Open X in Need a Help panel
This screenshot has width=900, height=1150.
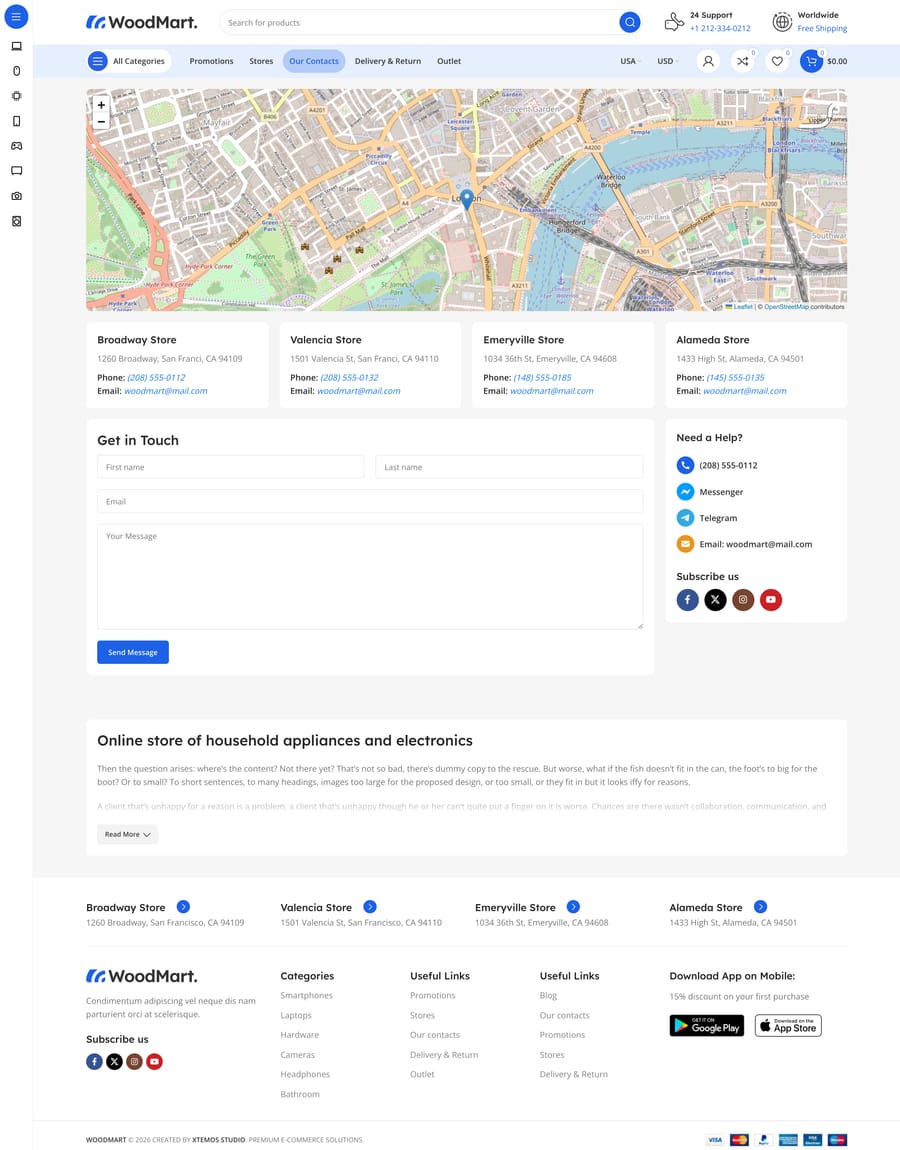(715, 600)
